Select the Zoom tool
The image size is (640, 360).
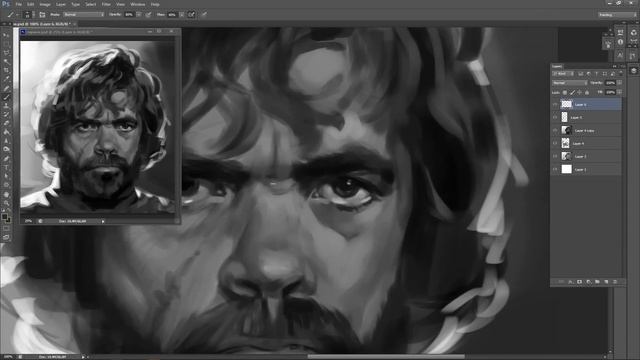point(7,203)
